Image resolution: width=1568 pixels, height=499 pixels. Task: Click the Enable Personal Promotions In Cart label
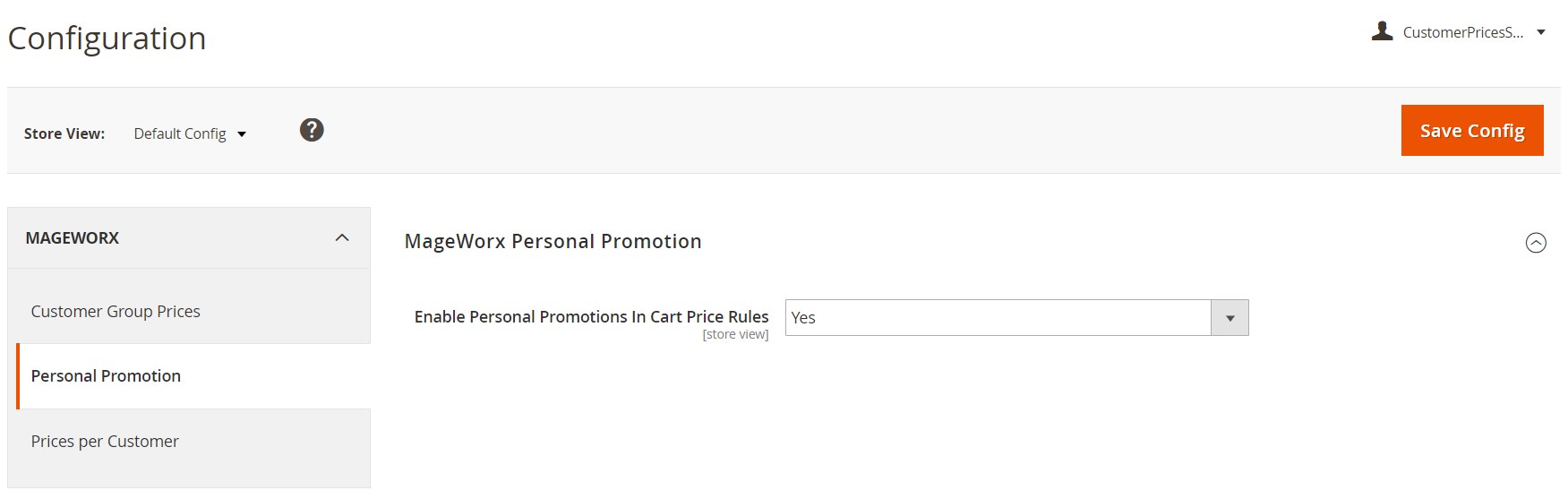591,316
